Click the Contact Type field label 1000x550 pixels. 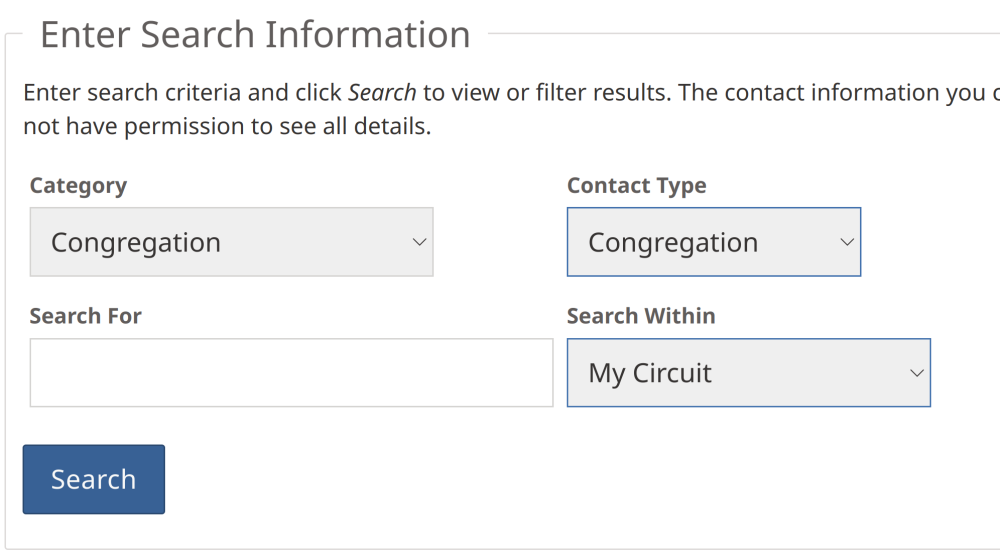click(x=636, y=186)
